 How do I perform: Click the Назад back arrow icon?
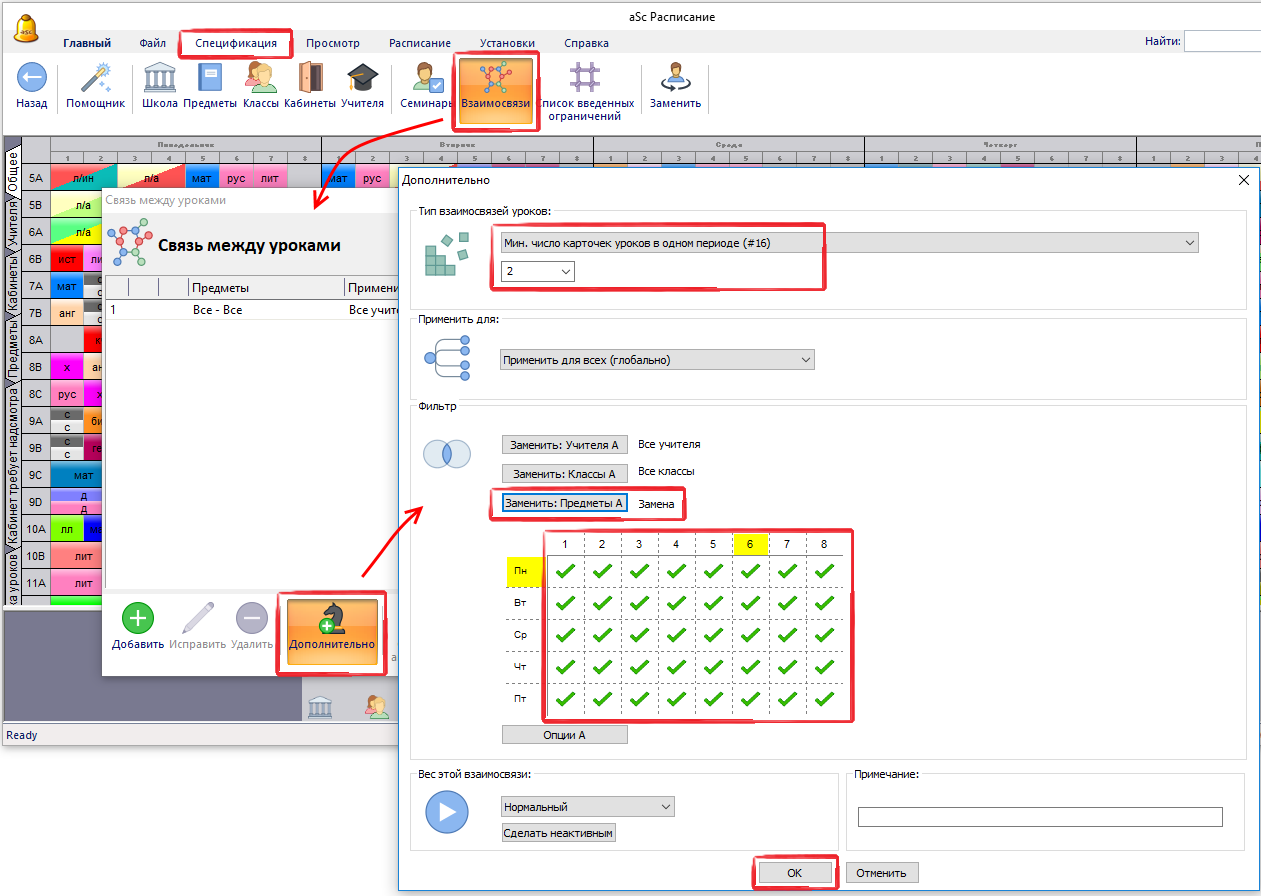tap(31, 78)
